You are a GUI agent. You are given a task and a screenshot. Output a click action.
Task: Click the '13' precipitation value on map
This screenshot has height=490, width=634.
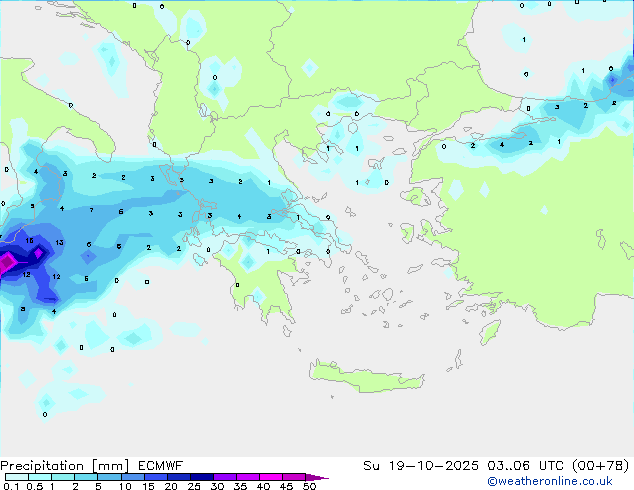point(59,243)
